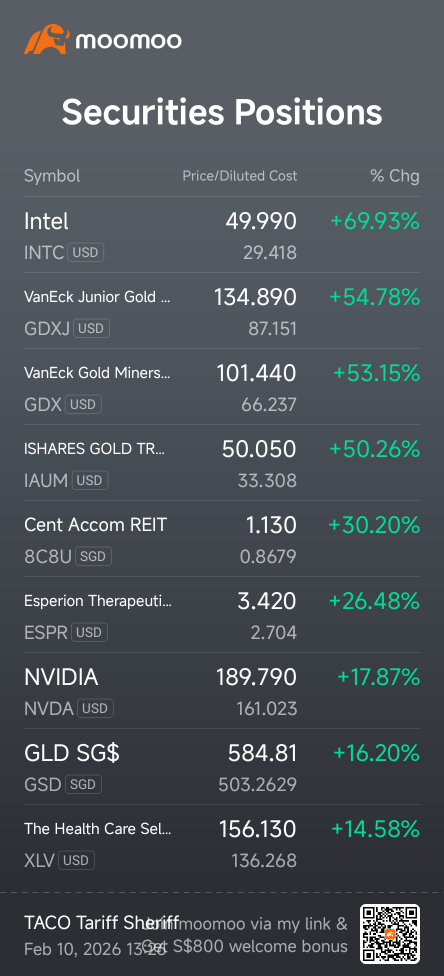Click Esperion Therapeutics stock name
Viewport: 444px width, 976px height.
tap(98, 601)
